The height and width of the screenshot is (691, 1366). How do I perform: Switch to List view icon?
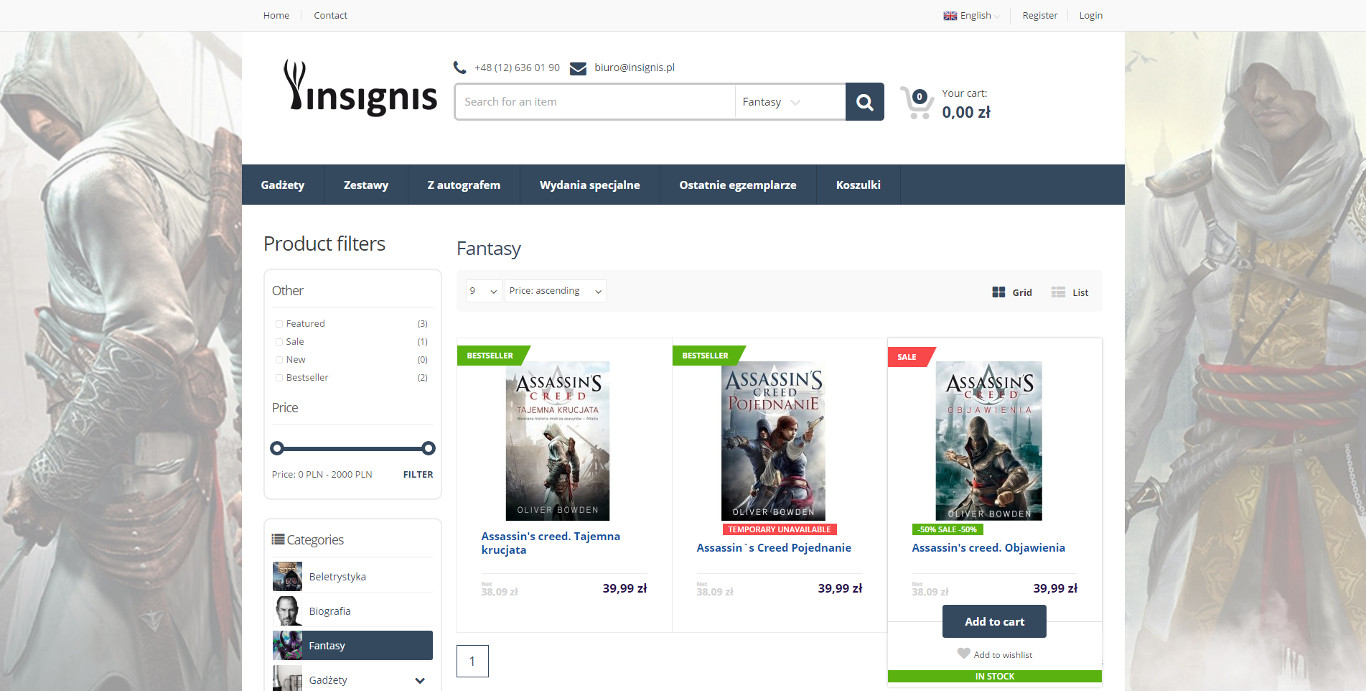click(1058, 292)
